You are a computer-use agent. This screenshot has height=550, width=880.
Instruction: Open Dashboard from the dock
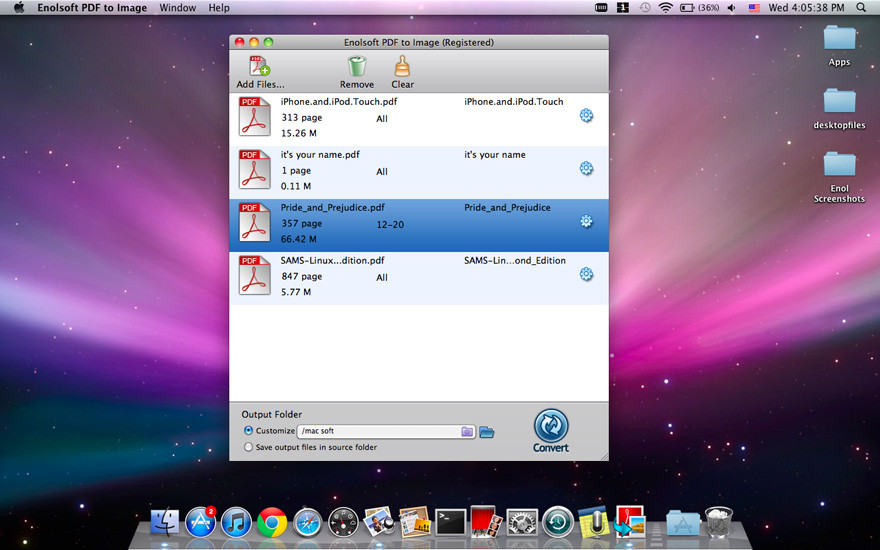343,523
